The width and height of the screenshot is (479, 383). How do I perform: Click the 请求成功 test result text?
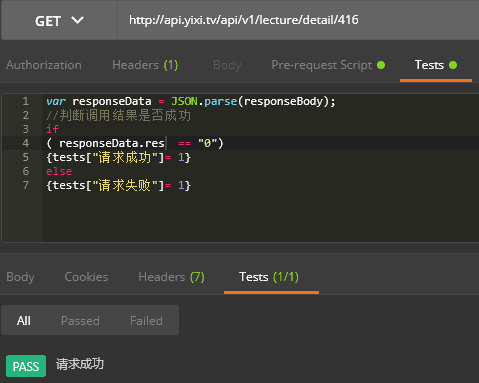[x=80, y=364]
